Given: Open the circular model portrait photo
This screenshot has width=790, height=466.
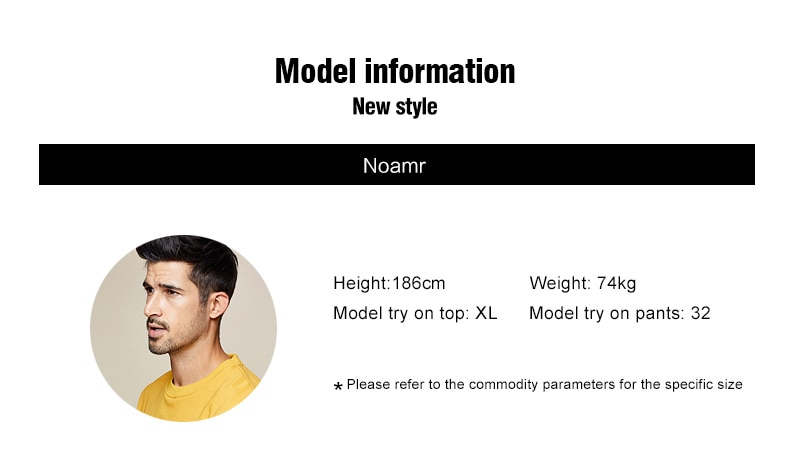Looking at the screenshot, I should (183, 328).
